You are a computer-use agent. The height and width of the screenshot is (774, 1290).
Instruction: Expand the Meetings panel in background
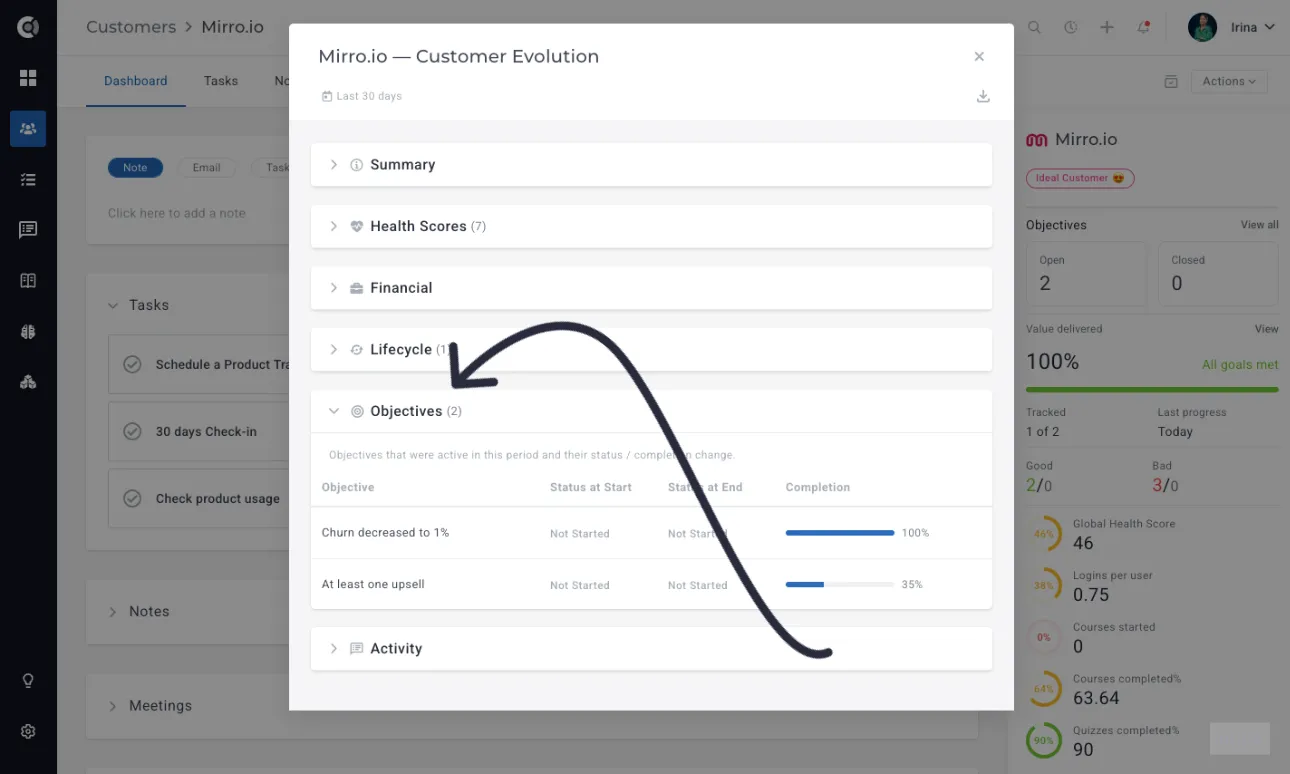point(113,706)
